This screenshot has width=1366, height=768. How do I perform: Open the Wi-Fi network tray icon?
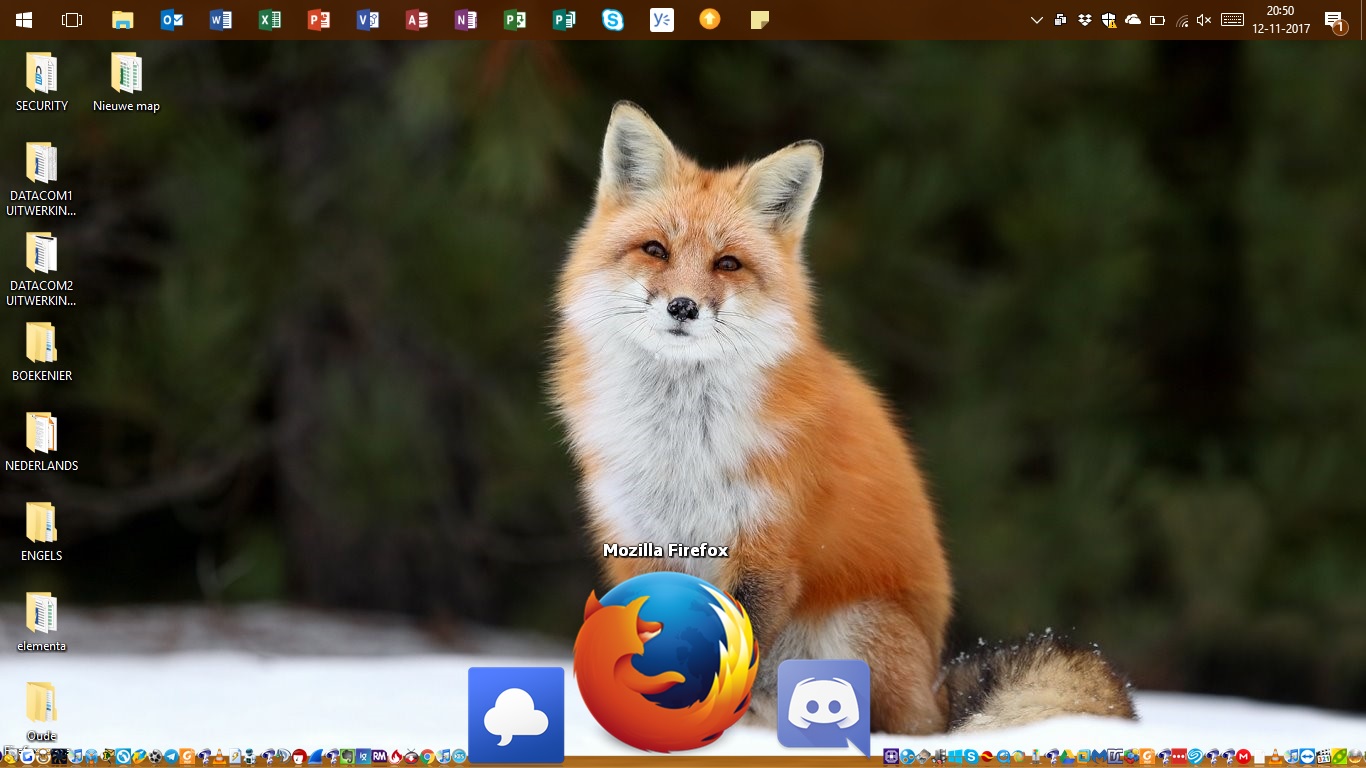pyautogui.click(x=1182, y=20)
